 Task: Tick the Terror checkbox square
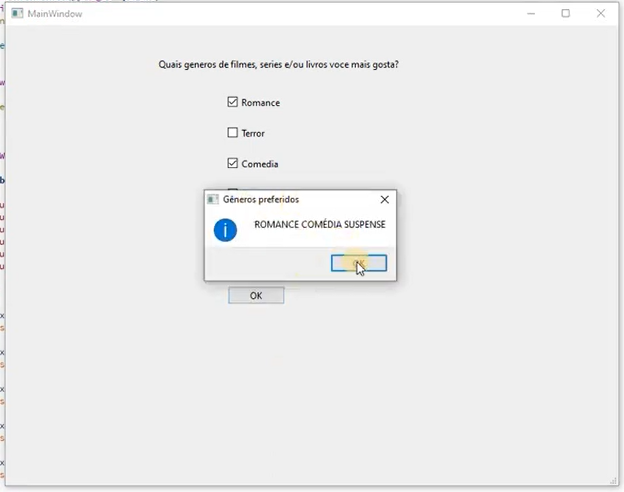pyautogui.click(x=233, y=132)
